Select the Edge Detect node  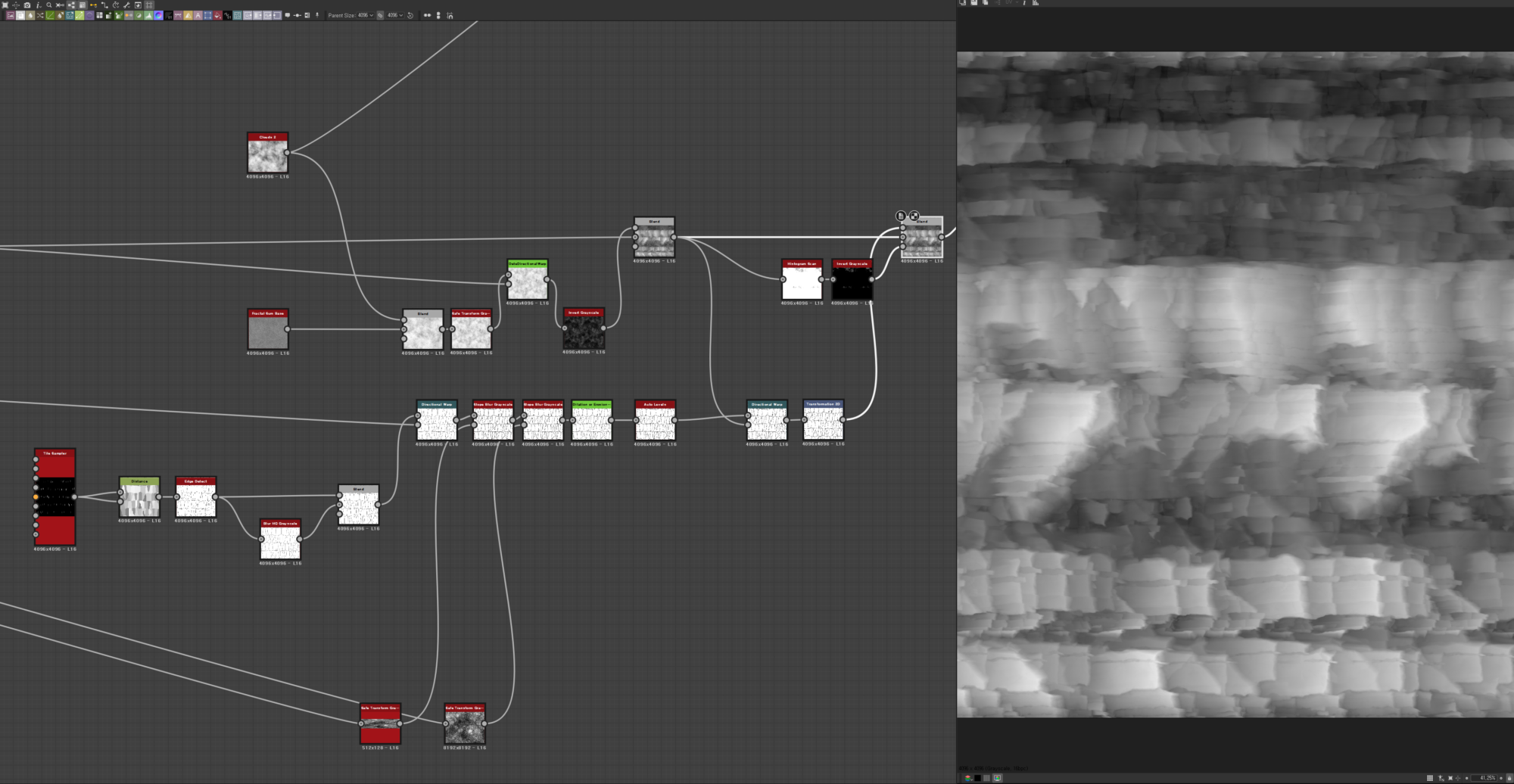(x=195, y=497)
